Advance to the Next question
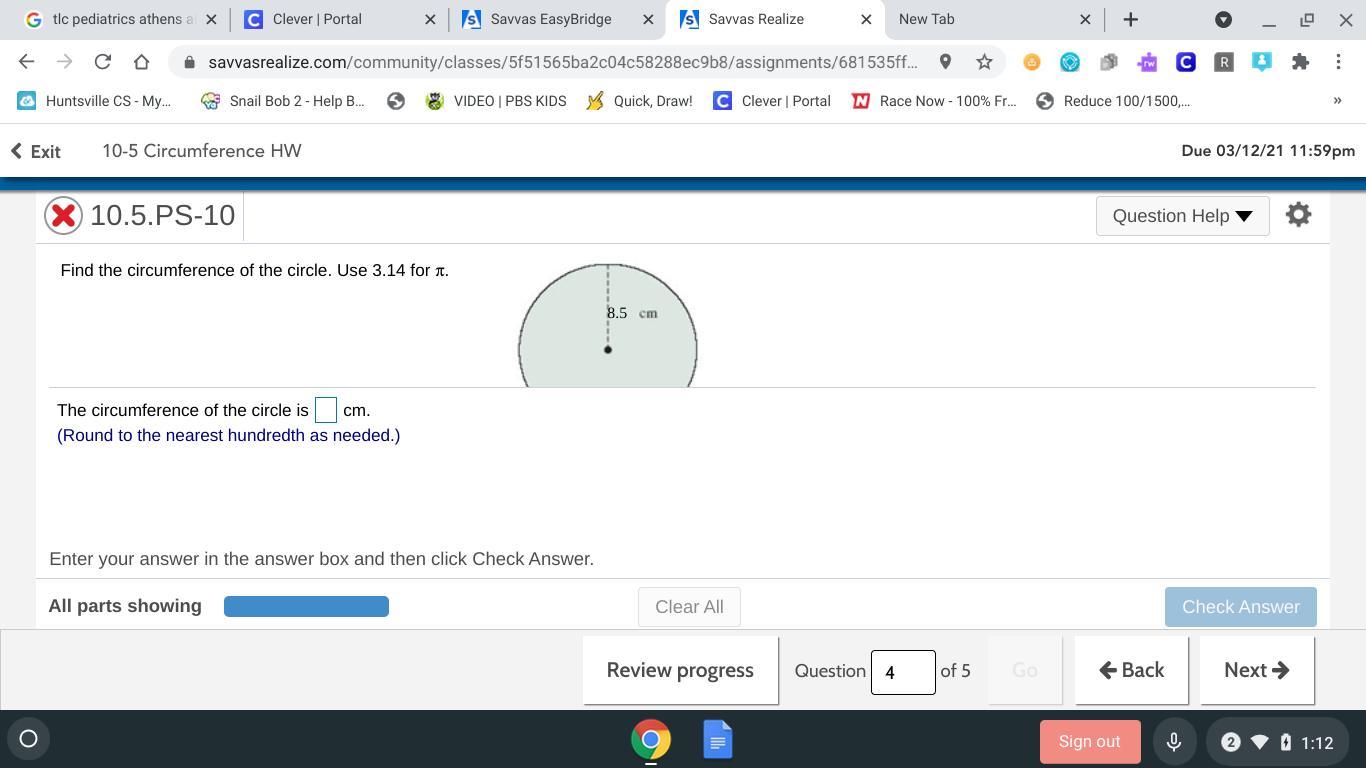 point(1257,670)
